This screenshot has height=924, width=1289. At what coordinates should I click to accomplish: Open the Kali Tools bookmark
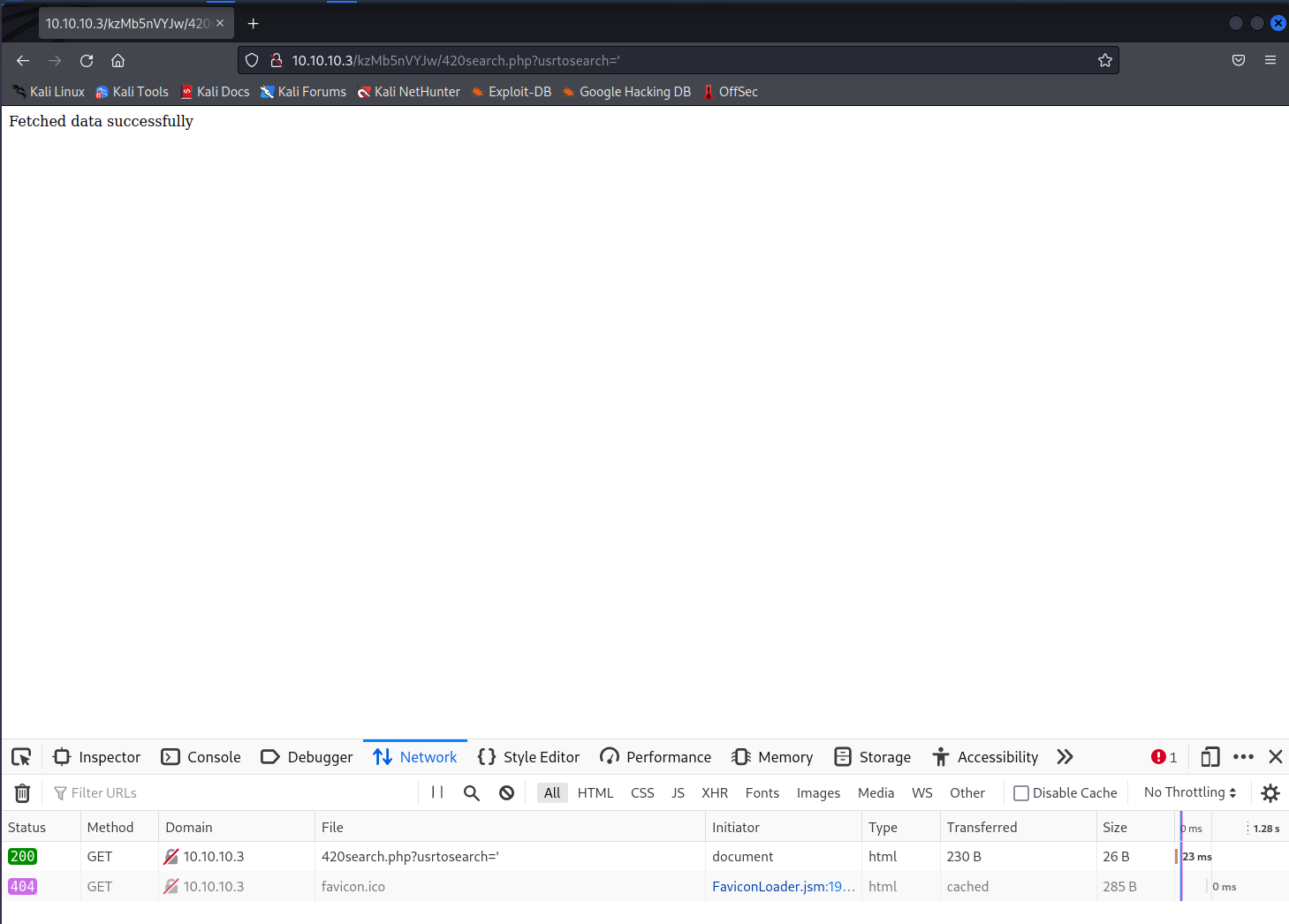coord(132,92)
